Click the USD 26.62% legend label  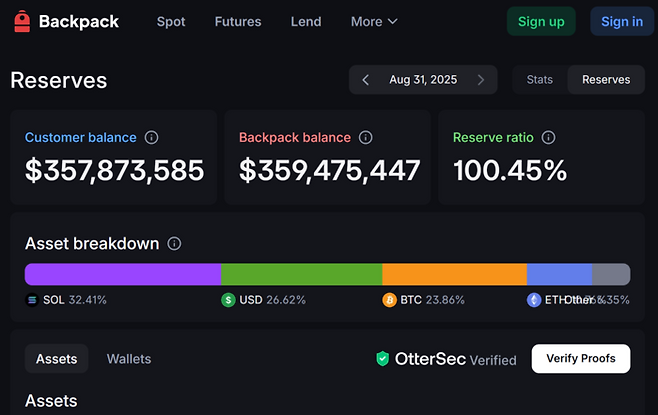pos(272,300)
